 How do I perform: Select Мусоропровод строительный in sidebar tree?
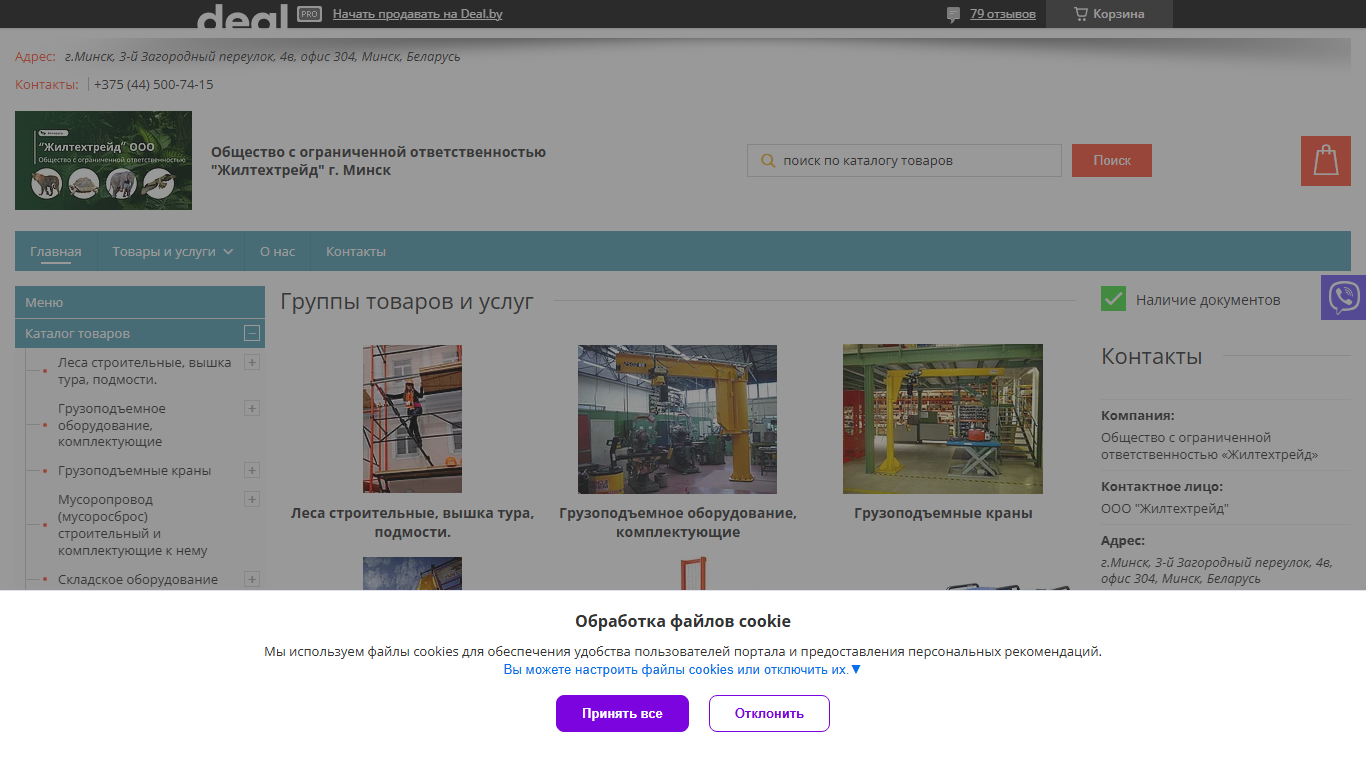click(x=133, y=525)
